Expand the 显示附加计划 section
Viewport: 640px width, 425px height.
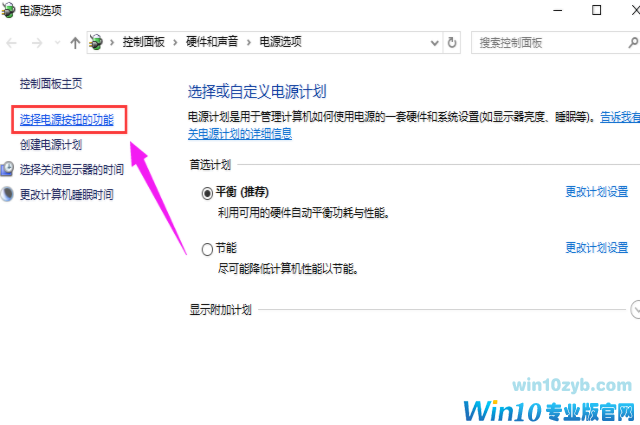[635, 309]
